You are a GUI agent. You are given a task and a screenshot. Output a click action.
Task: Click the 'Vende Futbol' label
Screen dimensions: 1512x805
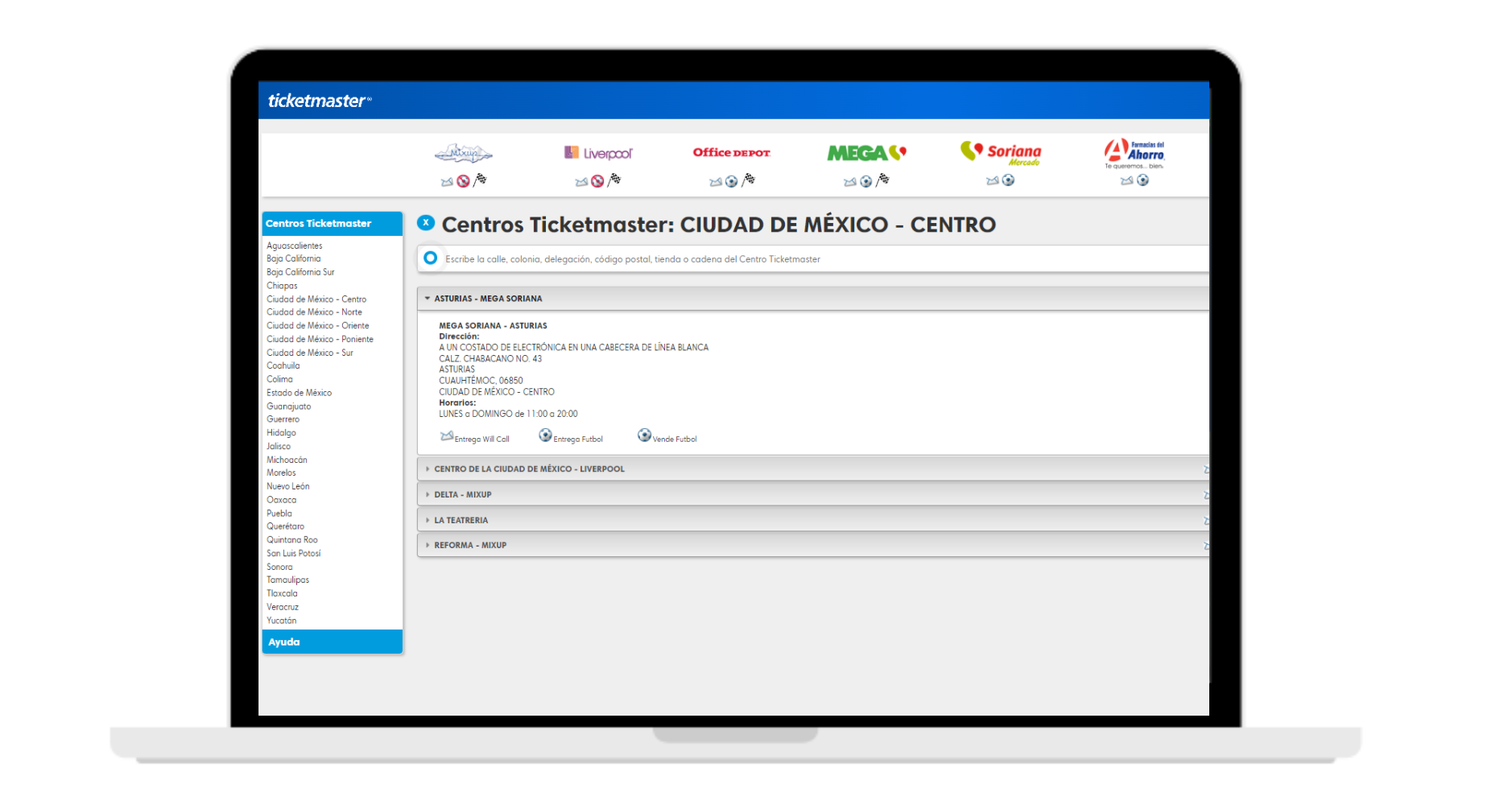pyautogui.click(x=675, y=440)
